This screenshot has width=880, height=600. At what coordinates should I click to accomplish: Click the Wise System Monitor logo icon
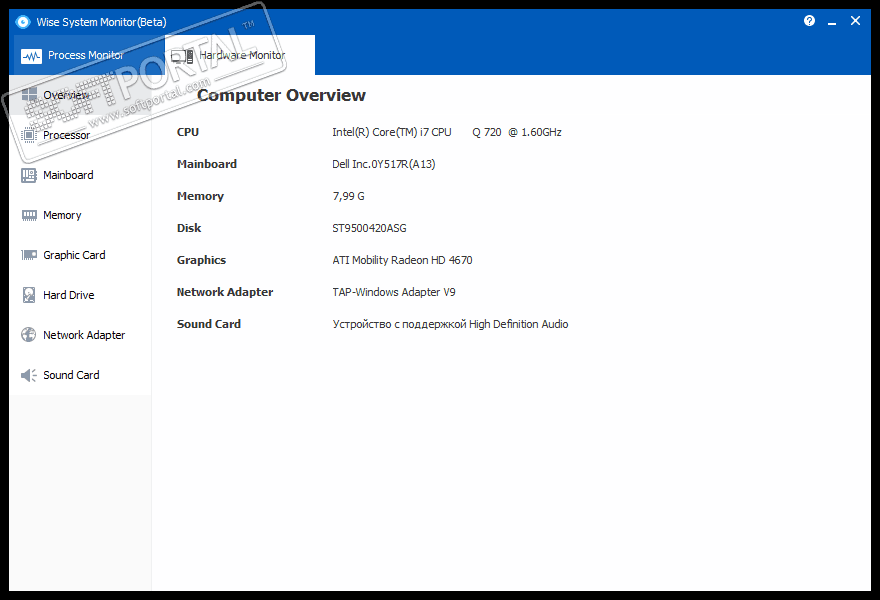tap(23, 22)
